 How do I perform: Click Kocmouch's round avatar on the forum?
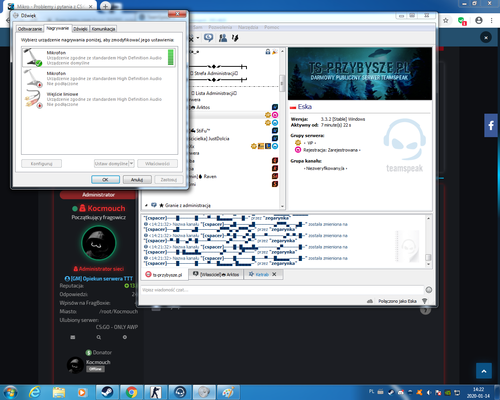(99, 243)
